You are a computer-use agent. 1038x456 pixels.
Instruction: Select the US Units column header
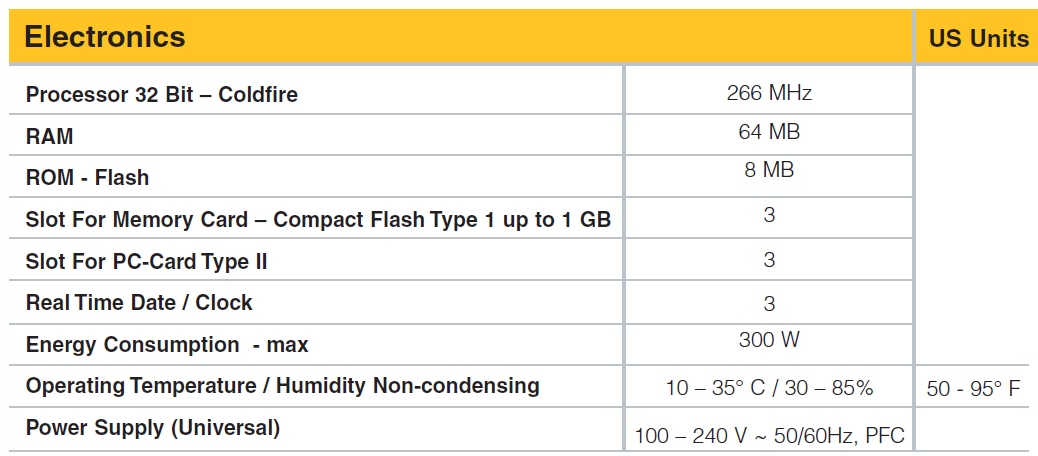click(x=978, y=39)
